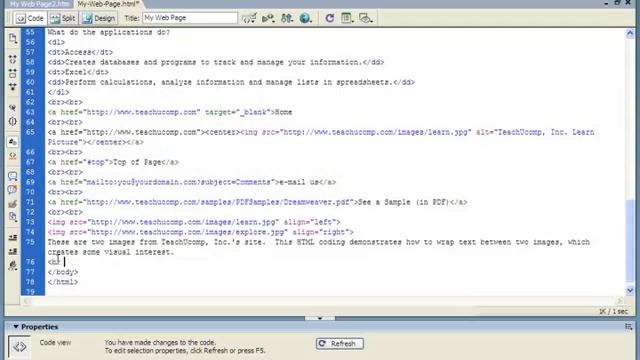Click the horizontal scrollbar right arrow
The image size is (640, 360).
620,301
